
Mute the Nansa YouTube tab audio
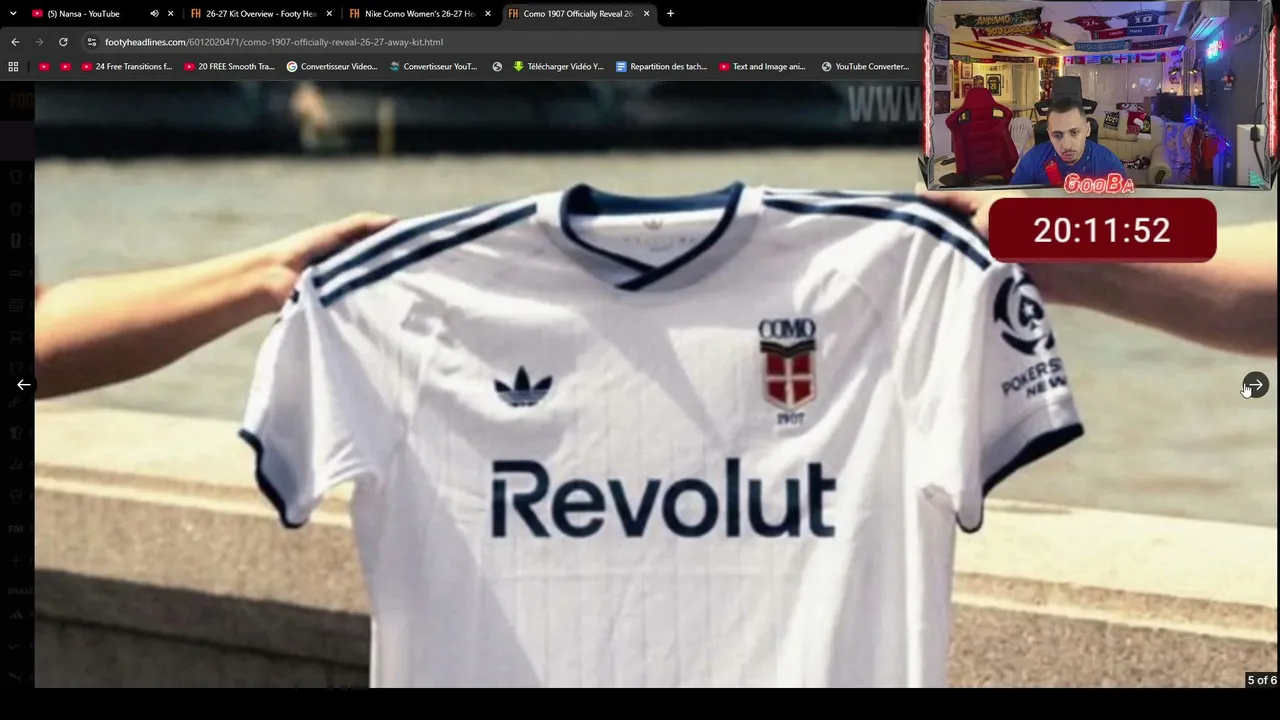[x=154, y=14]
